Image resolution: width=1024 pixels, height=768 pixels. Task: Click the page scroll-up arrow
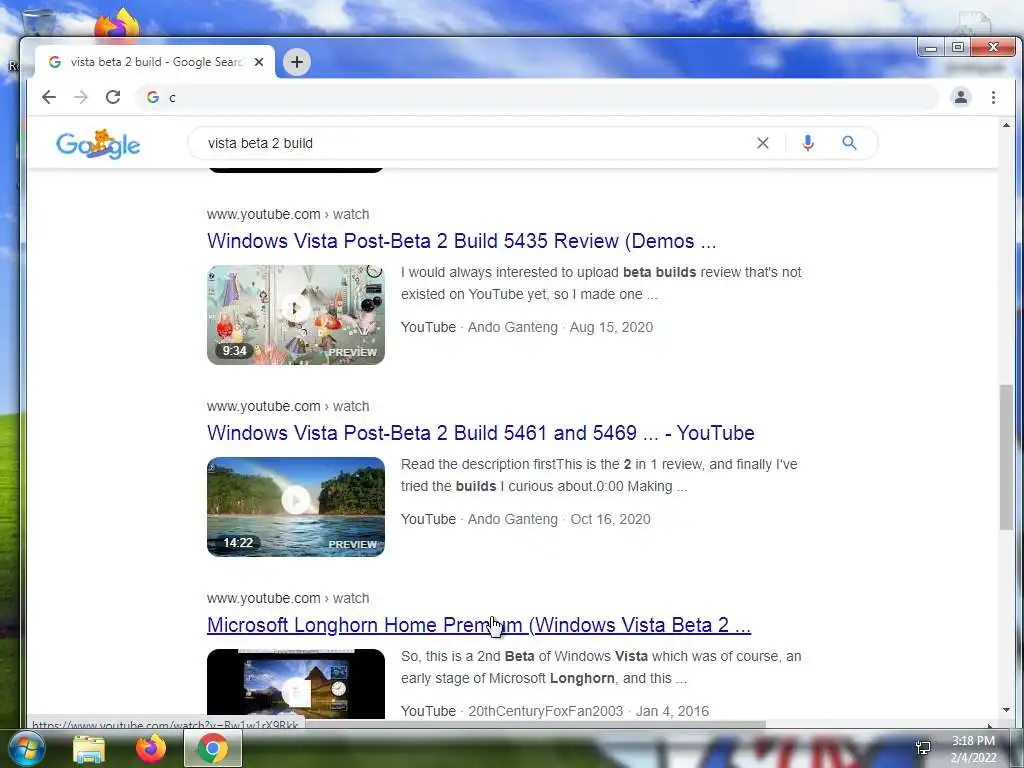point(1006,125)
